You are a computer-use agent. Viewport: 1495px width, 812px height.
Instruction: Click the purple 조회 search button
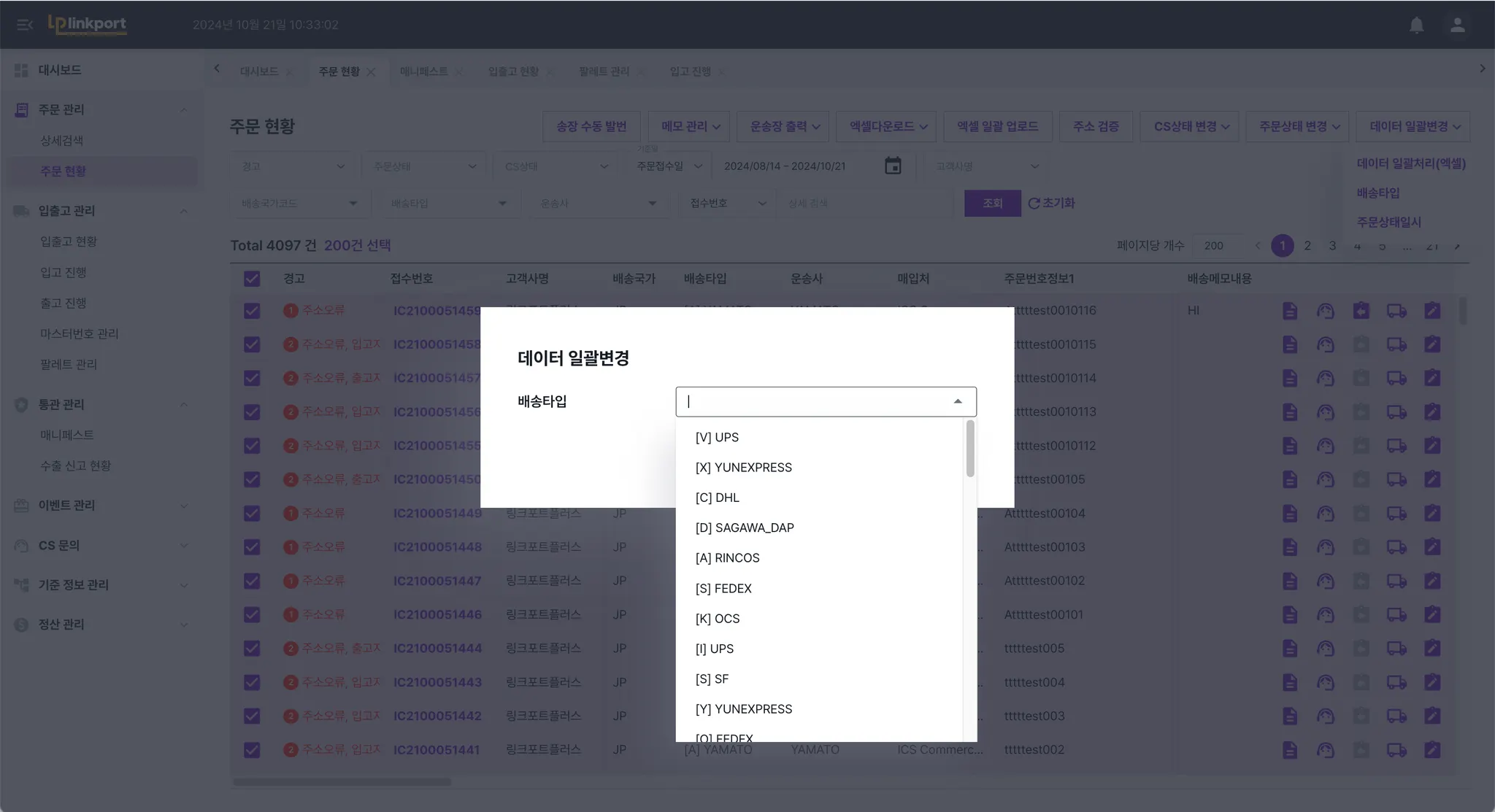(992, 204)
